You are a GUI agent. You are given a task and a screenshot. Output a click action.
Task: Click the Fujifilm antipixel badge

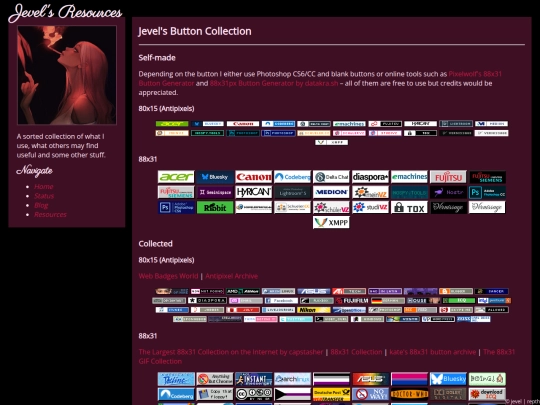352,301
